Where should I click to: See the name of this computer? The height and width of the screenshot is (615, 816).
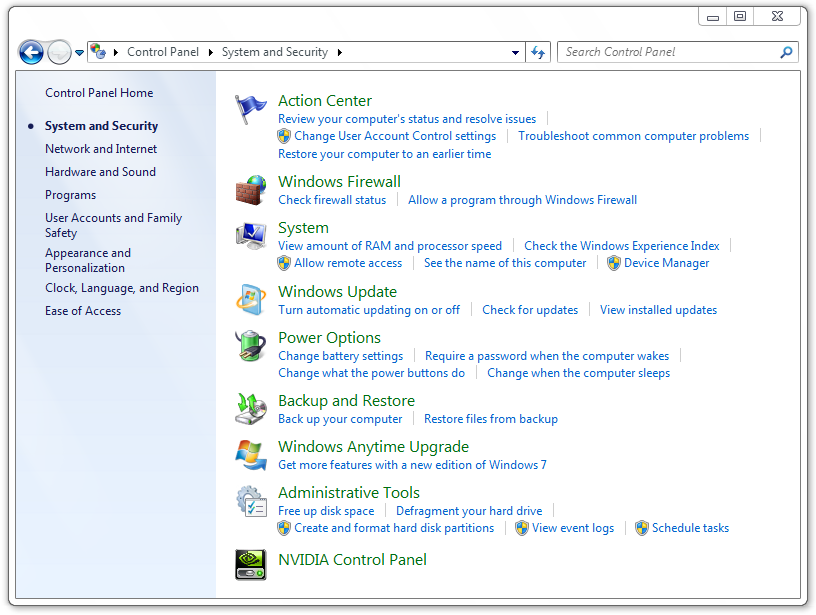tap(505, 263)
